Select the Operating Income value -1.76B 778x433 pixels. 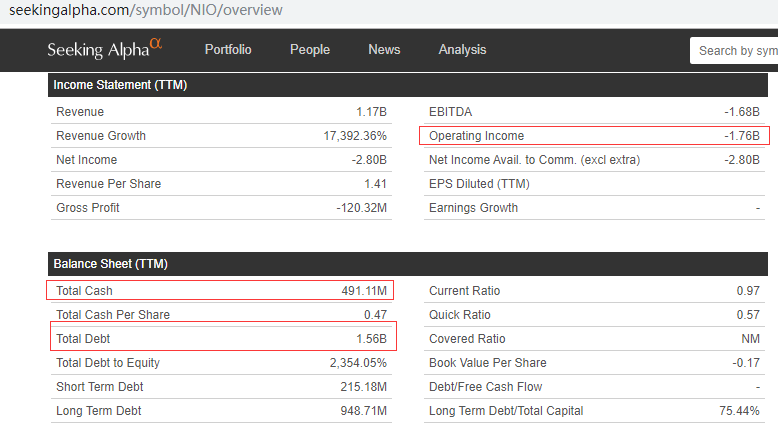click(x=742, y=136)
